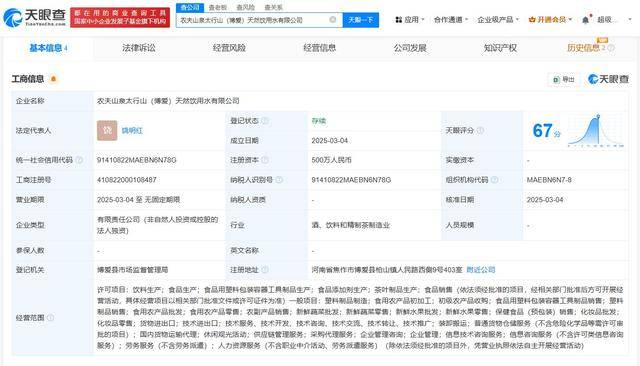Click the 67分 Tianyan score value
The height and width of the screenshot is (366, 640).
click(547, 131)
